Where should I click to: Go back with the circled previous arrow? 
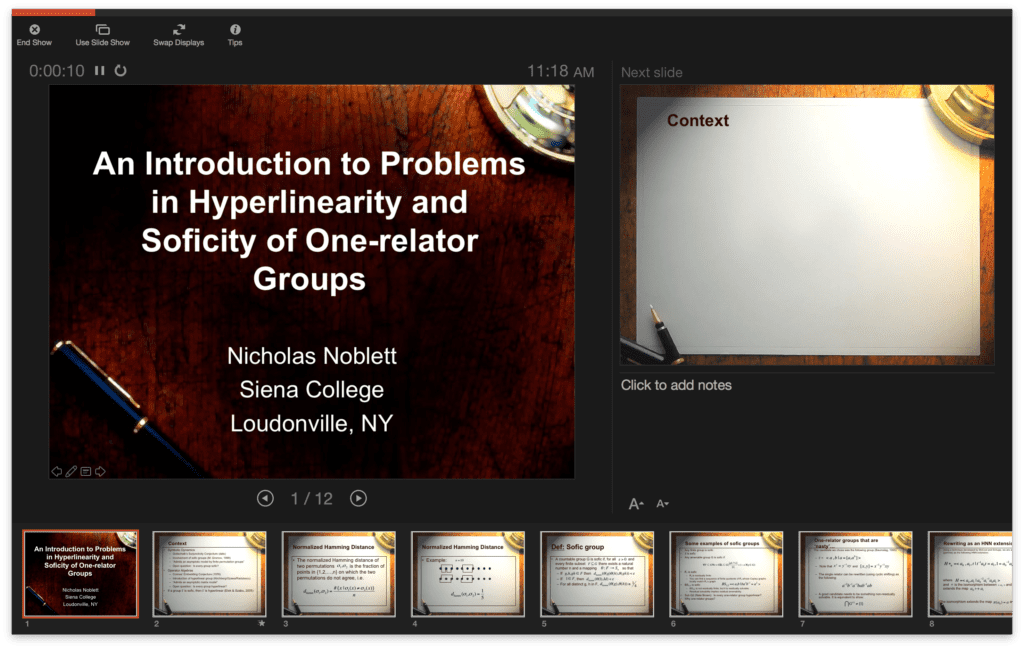265,498
